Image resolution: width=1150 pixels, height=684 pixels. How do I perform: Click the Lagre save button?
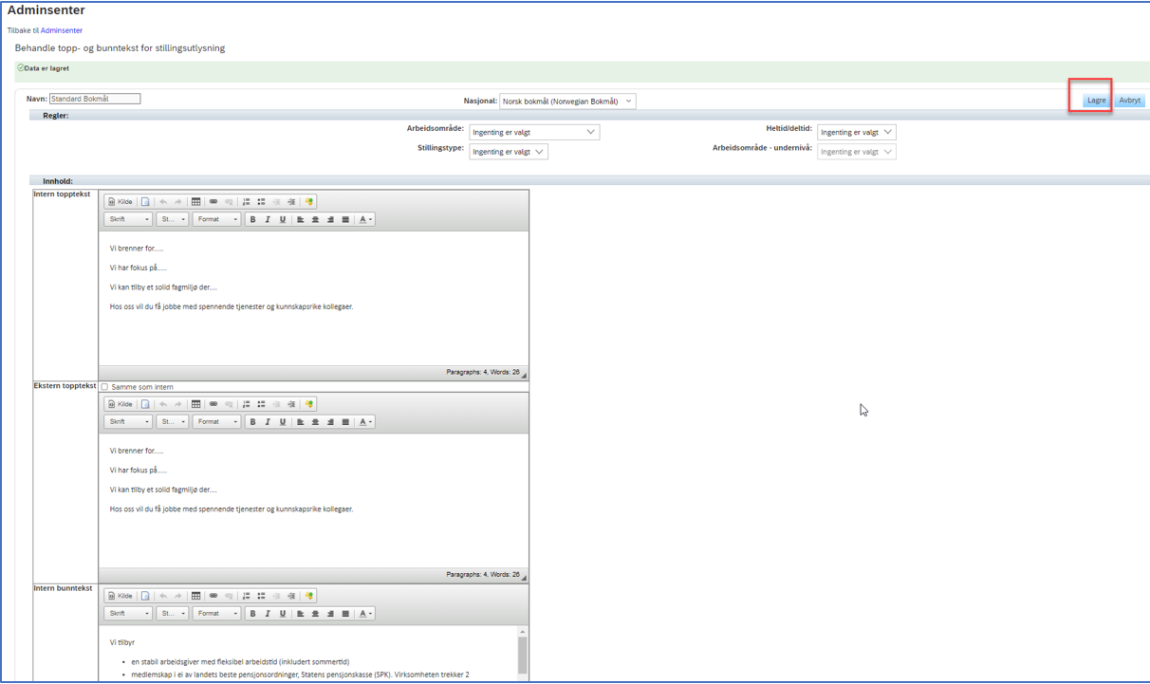[x=1096, y=100]
